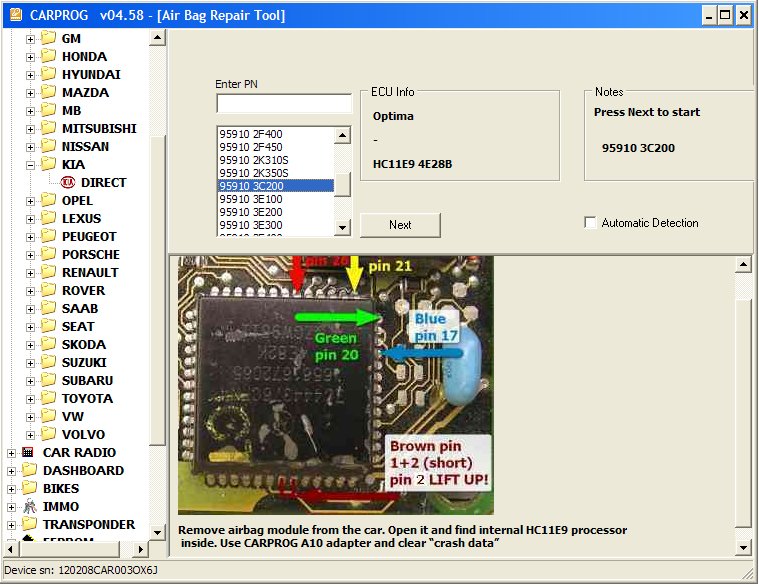Expand the ROVER tree node

[x=30, y=291]
